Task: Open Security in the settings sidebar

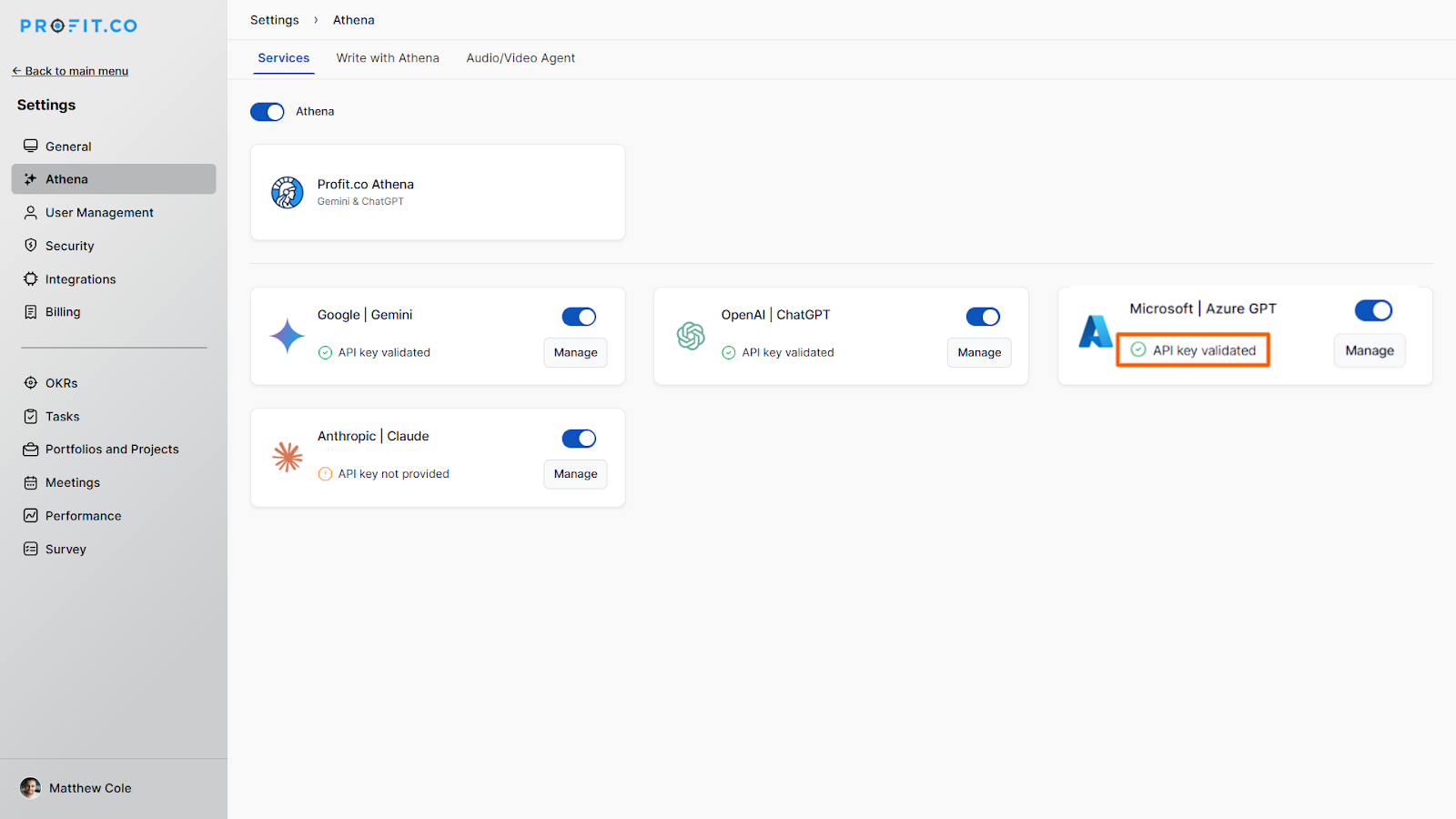Action: [x=114, y=246]
